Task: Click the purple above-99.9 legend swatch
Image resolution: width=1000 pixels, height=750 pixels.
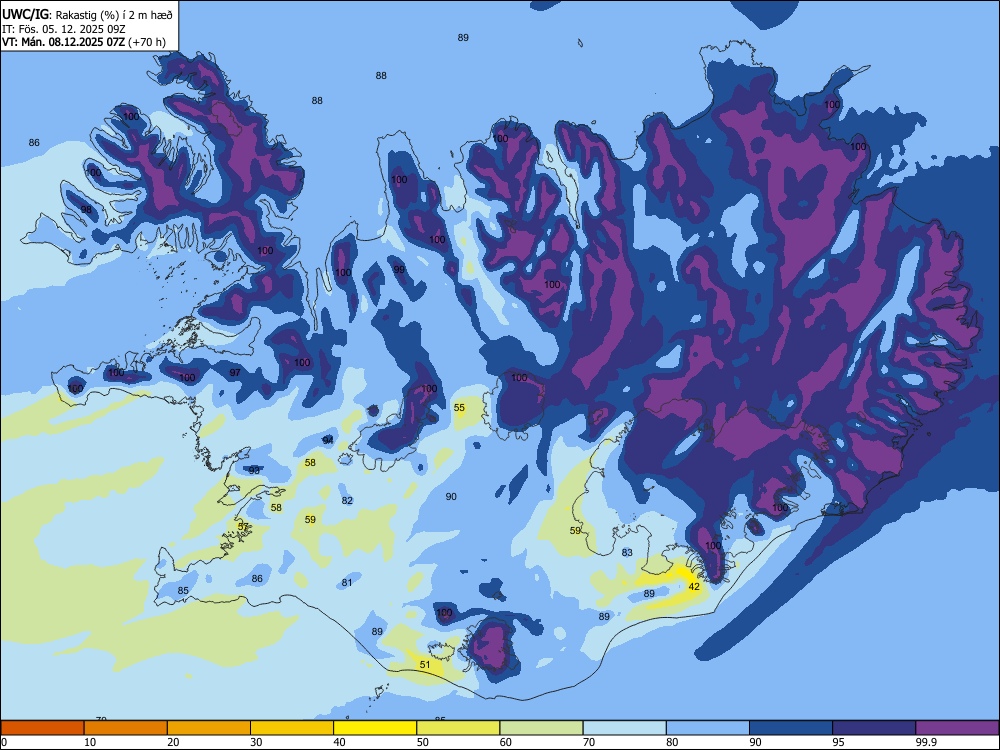Action: [957, 728]
